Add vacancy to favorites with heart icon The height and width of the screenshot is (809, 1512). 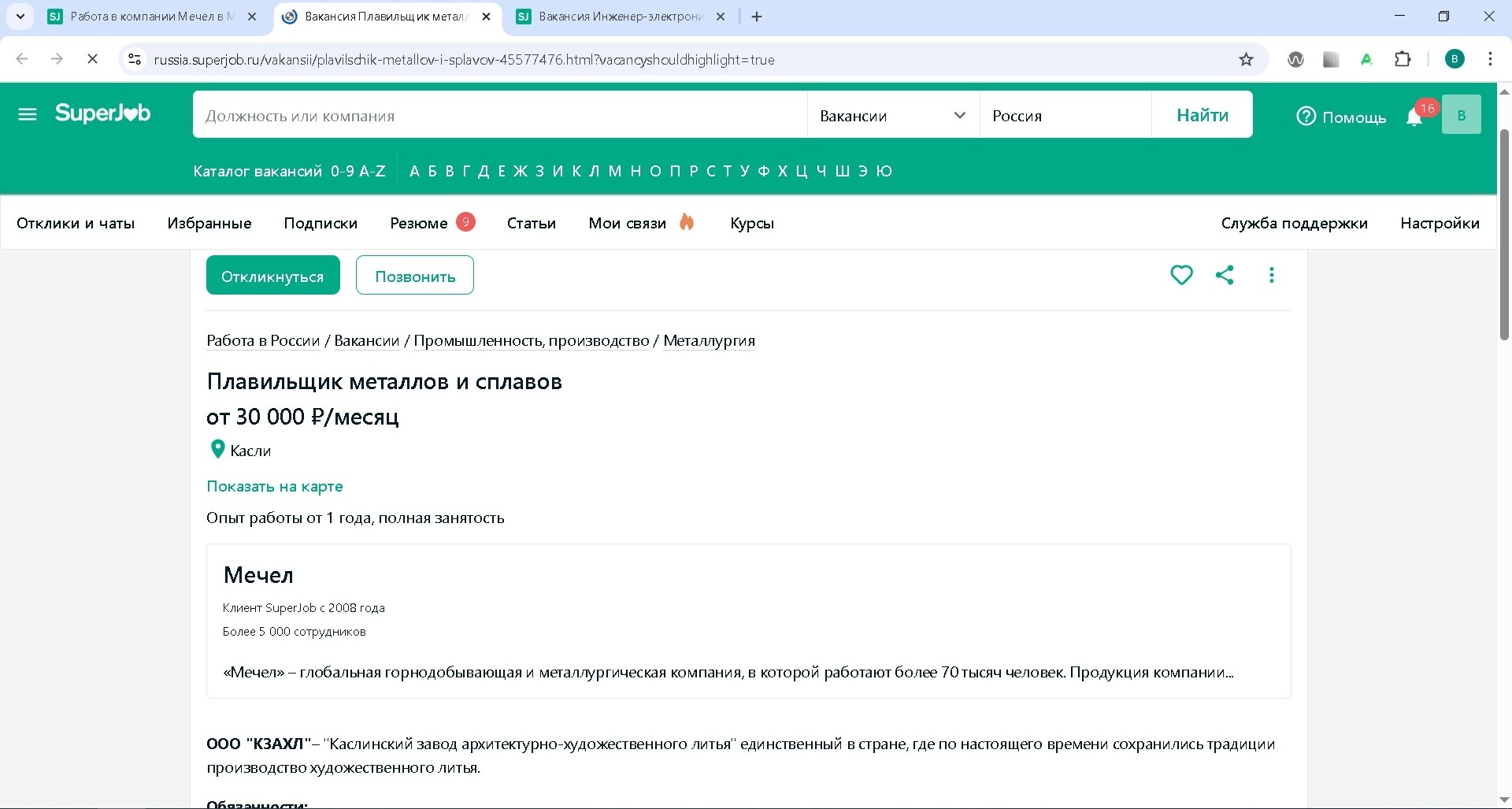(1181, 275)
